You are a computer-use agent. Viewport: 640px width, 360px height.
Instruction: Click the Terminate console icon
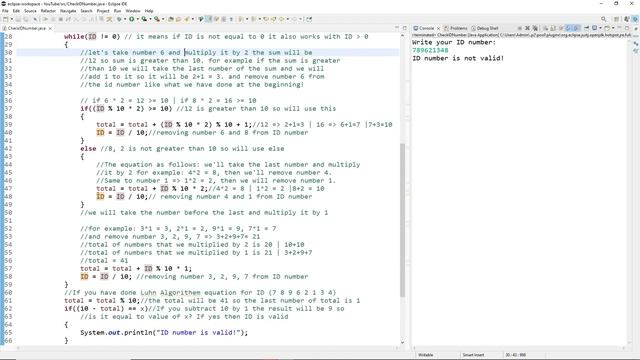pyautogui.click(x=520, y=28)
